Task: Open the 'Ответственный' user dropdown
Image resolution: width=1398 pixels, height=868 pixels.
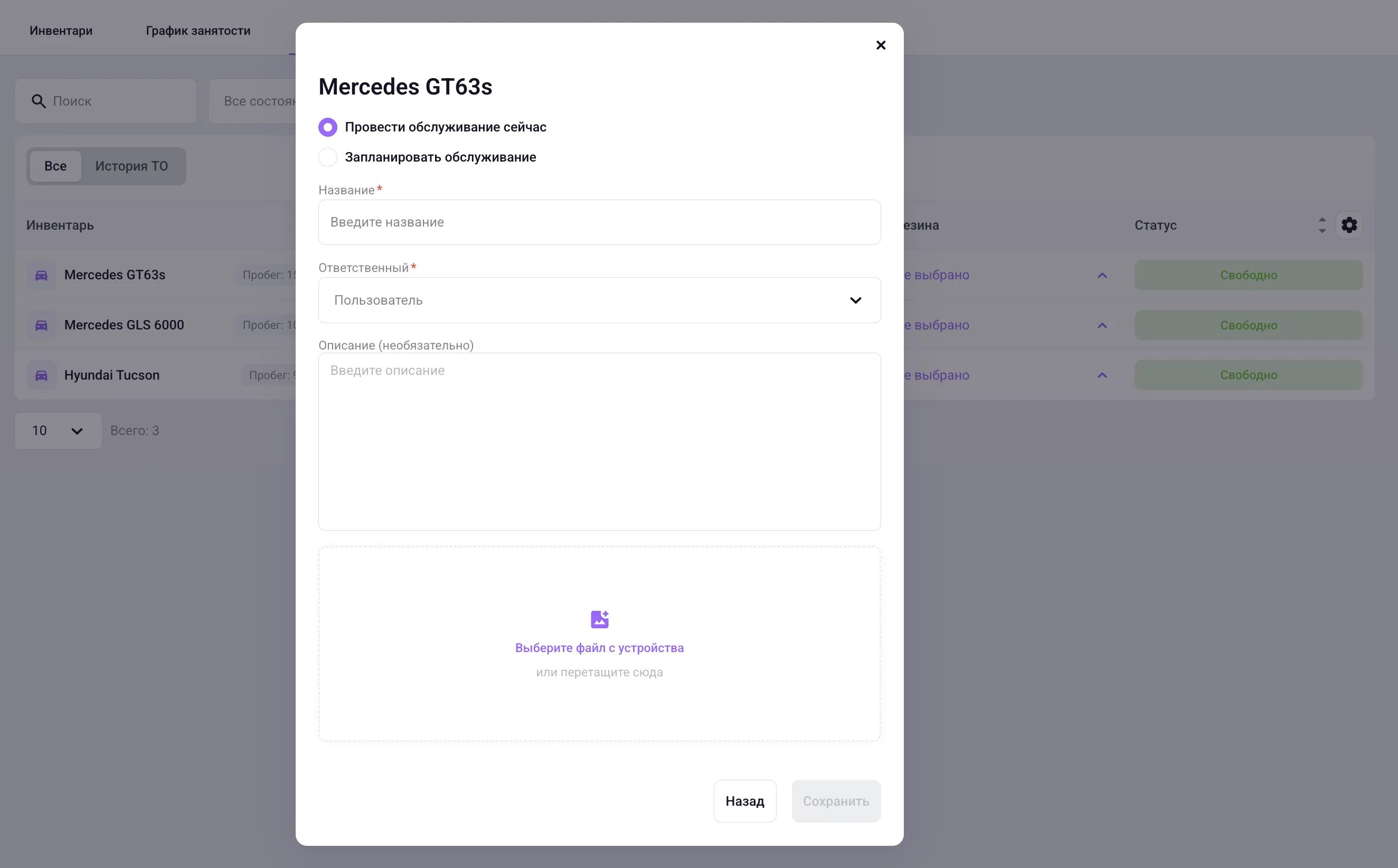Action: click(599, 300)
